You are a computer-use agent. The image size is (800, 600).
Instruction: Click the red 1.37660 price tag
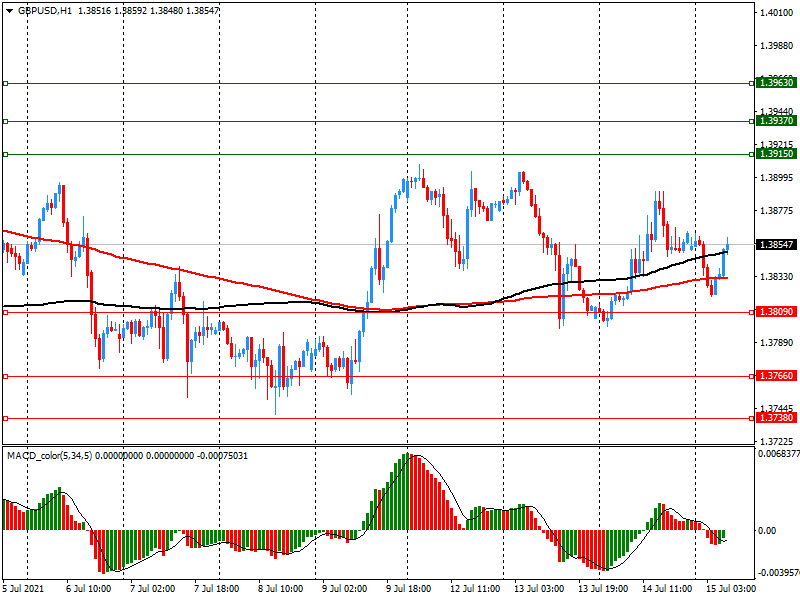pos(776,376)
